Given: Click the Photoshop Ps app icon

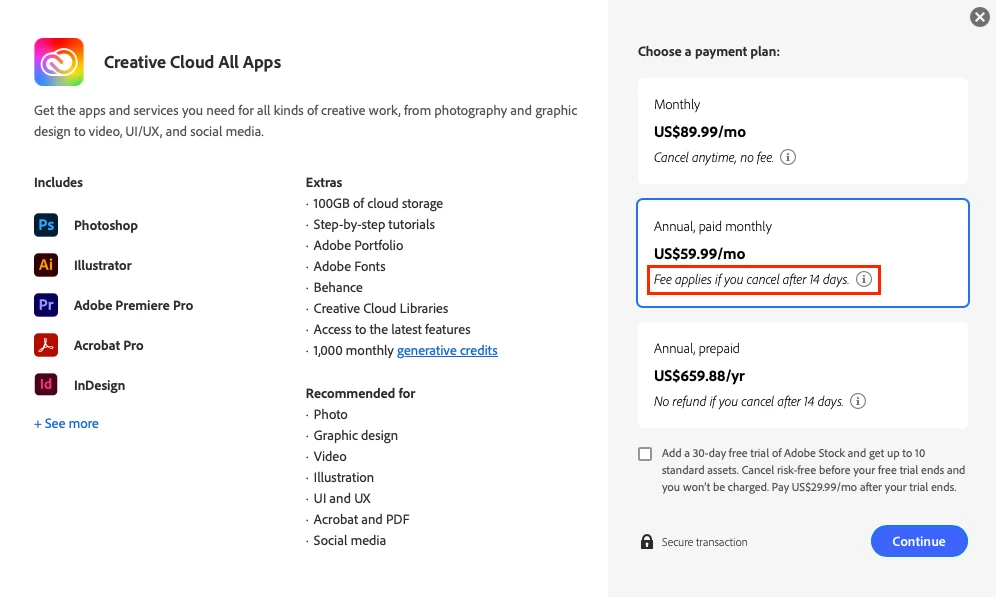Looking at the screenshot, I should coord(46,225).
